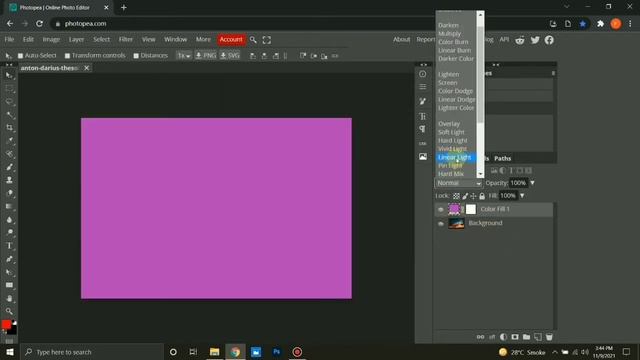
Task: Open the Opacity slider arrow
Action: coord(533,183)
